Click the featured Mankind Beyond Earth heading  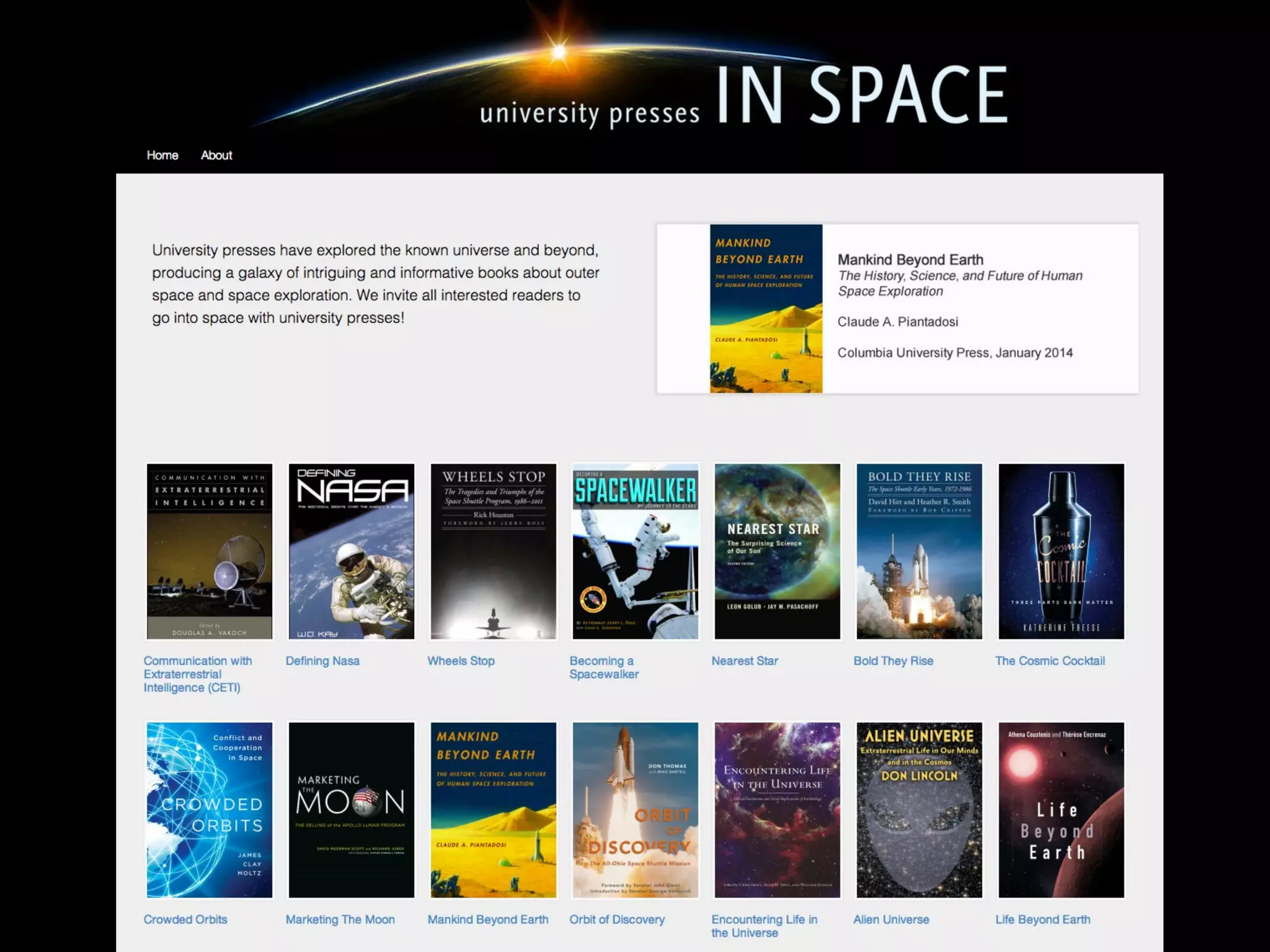point(910,260)
